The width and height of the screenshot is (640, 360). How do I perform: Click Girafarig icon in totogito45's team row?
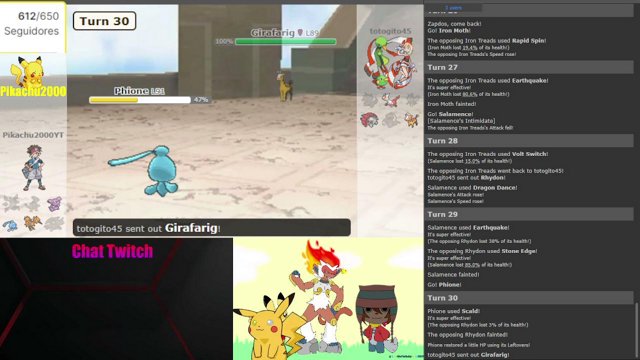click(411, 120)
